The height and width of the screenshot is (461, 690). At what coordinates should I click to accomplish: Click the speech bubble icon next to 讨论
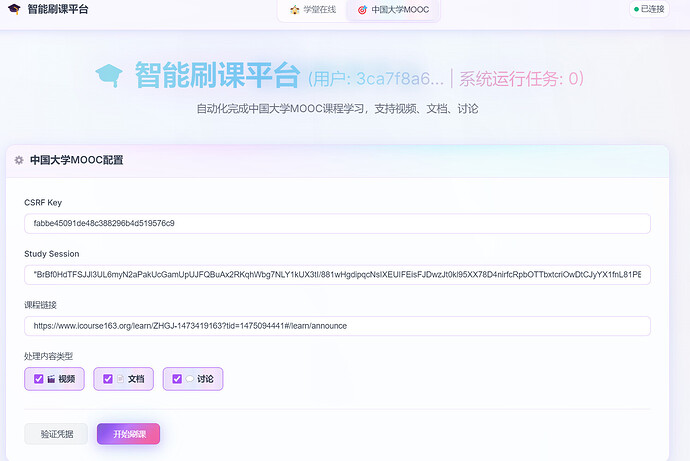pyautogui.click(x=190, y=379)
